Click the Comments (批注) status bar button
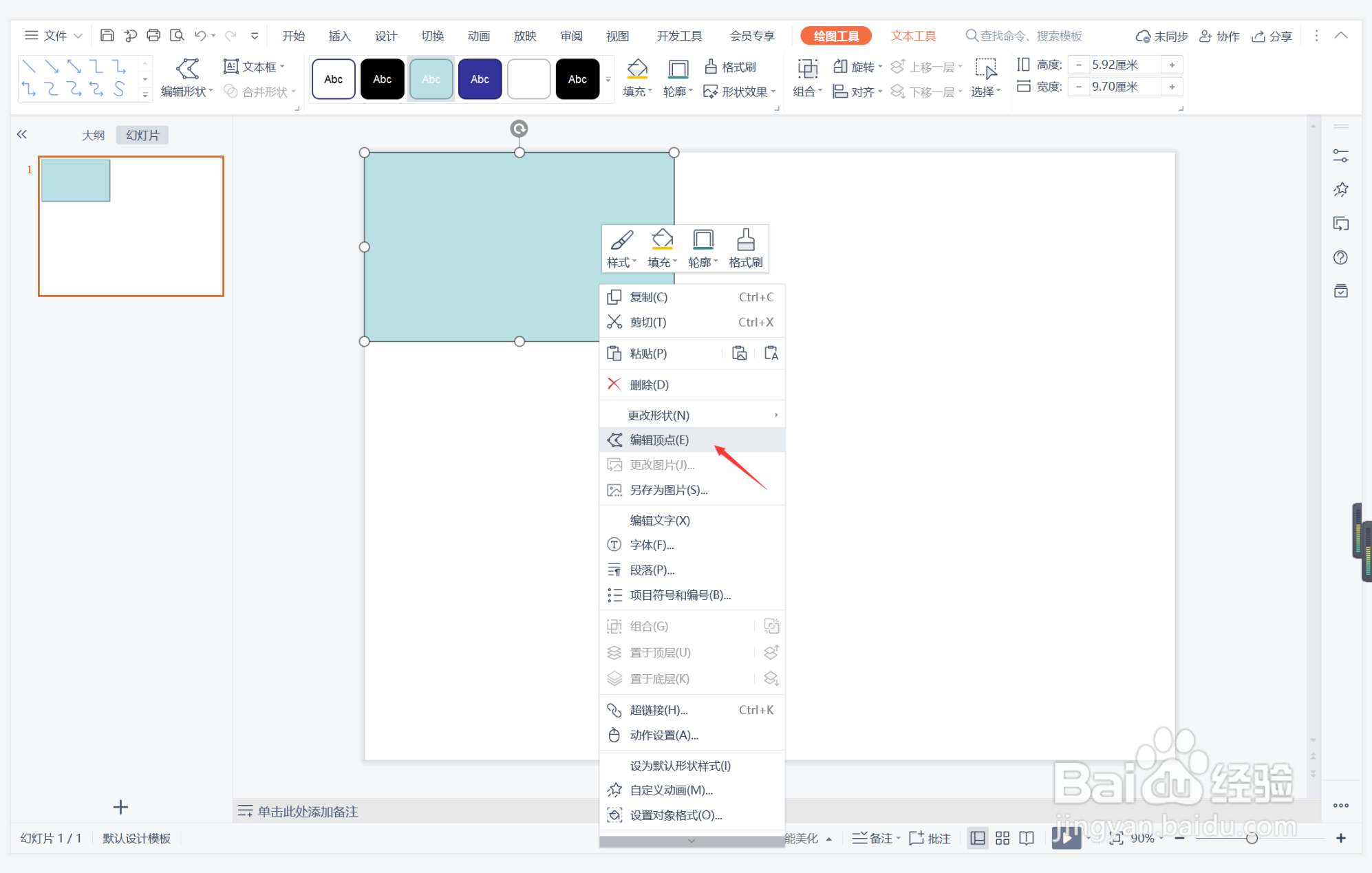This screenshot has height=873, width=1372. (930, 838)
